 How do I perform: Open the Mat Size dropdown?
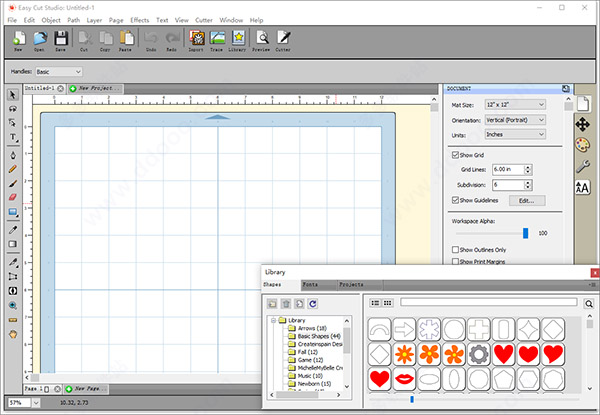click(515, 104)
